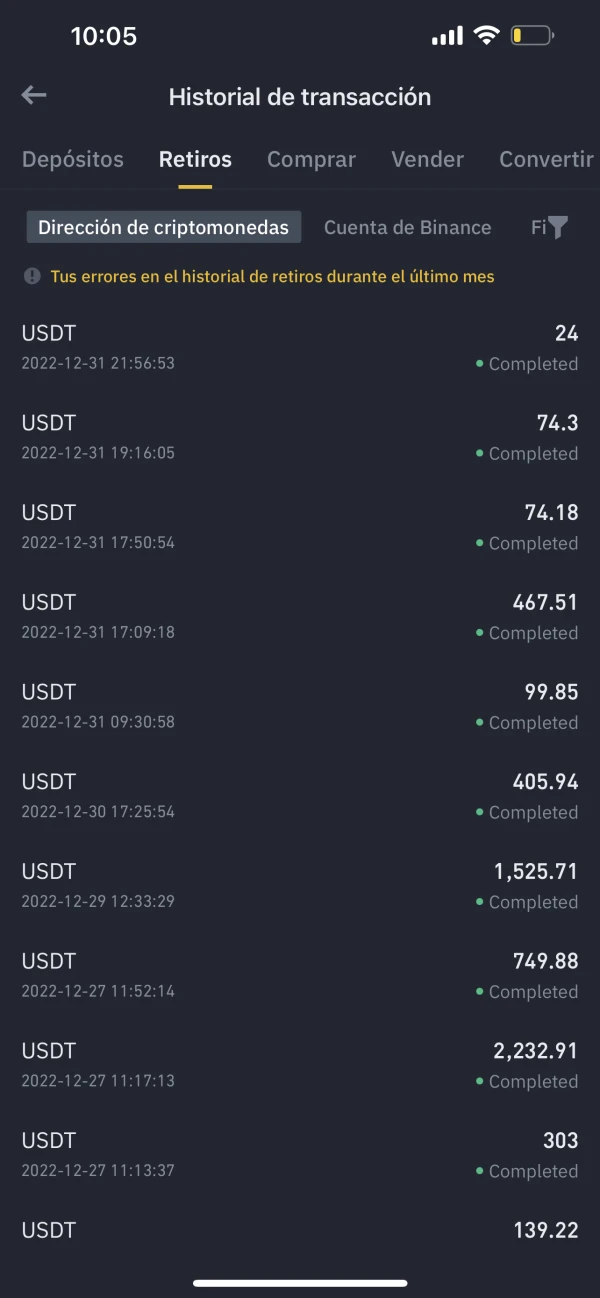Tap the battery indicator icon

[532, 36]
